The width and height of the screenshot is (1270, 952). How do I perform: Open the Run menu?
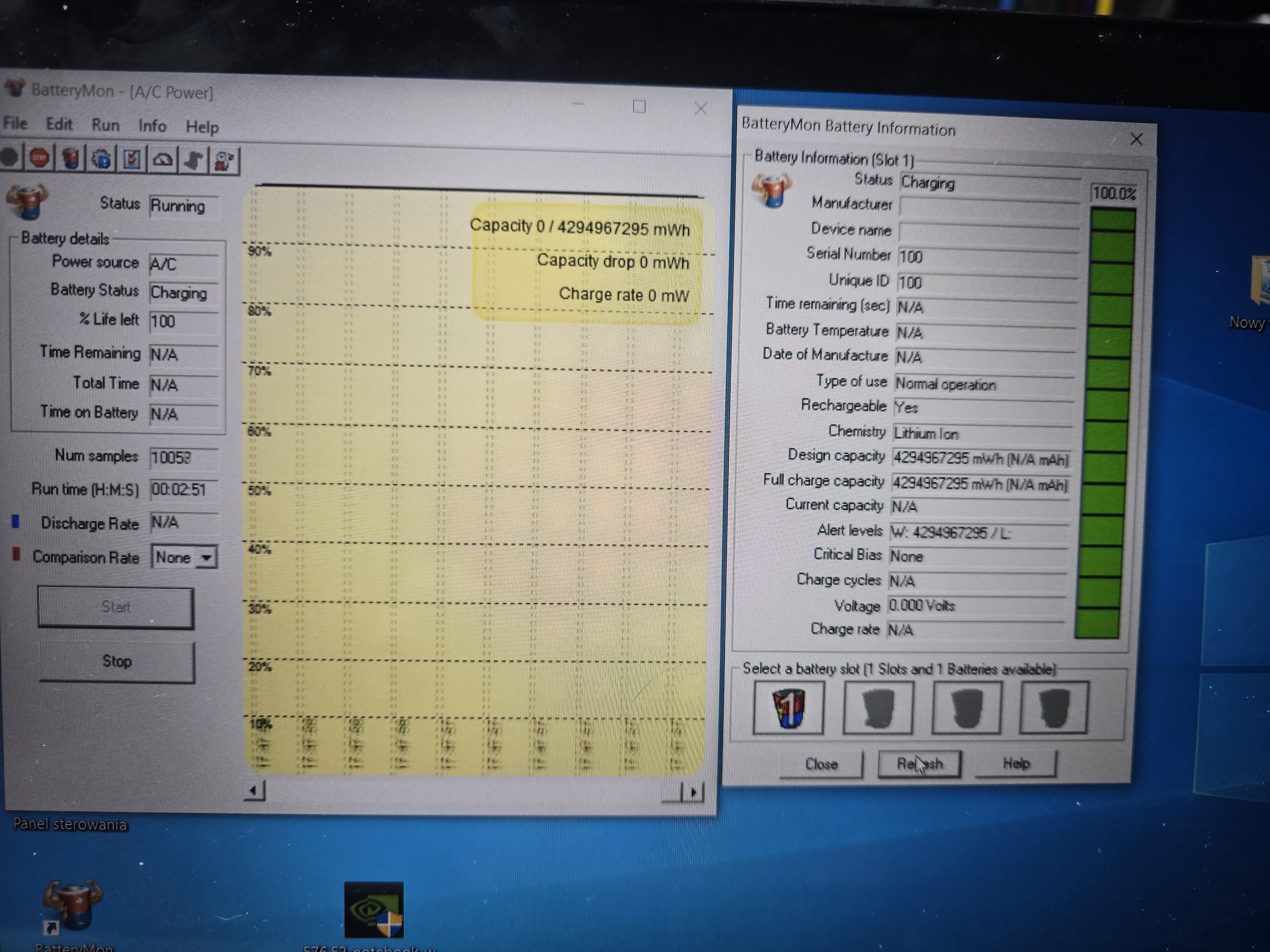106,124
